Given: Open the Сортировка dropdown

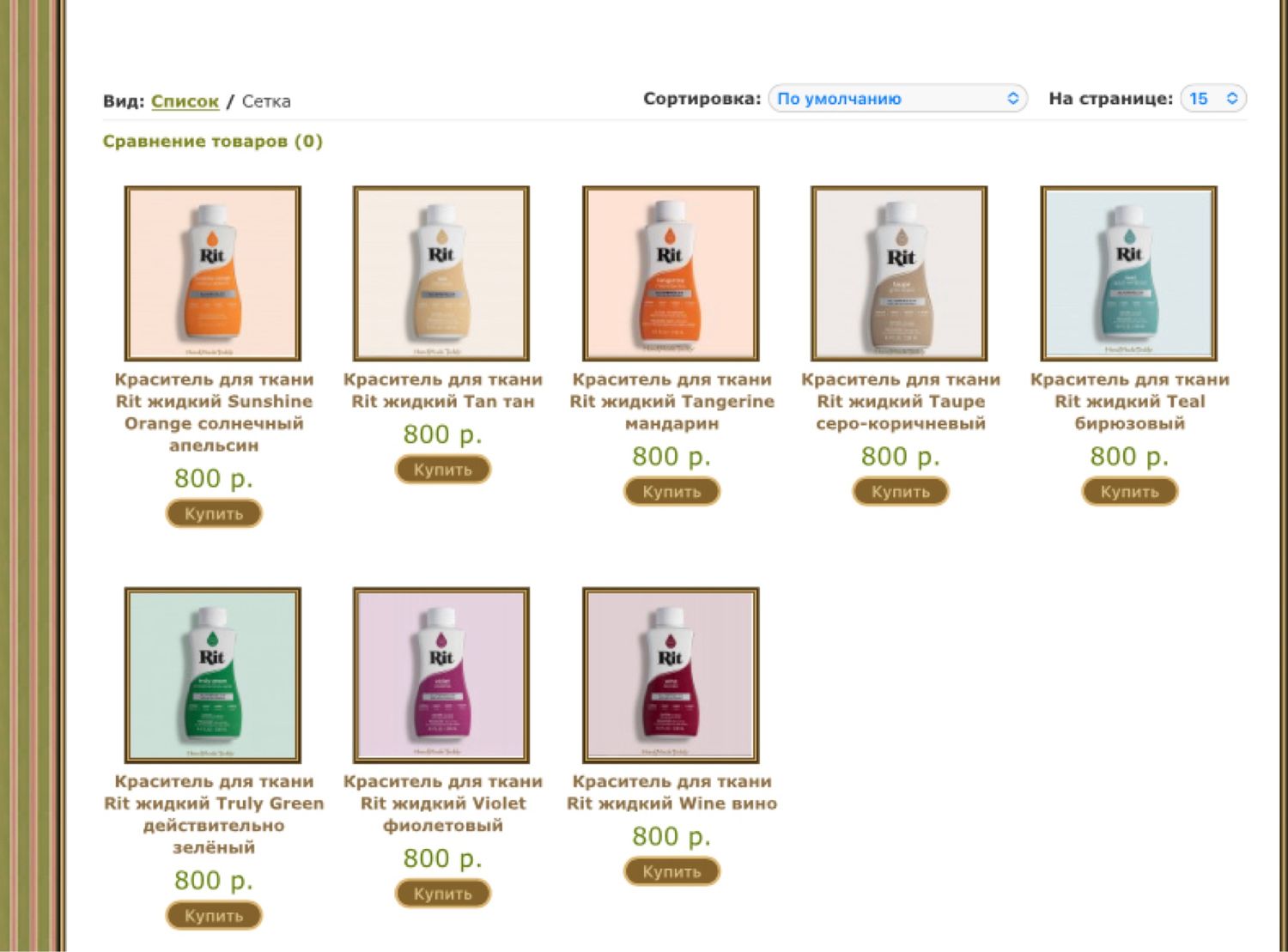Looking at the screenshot, I should 897,99.
